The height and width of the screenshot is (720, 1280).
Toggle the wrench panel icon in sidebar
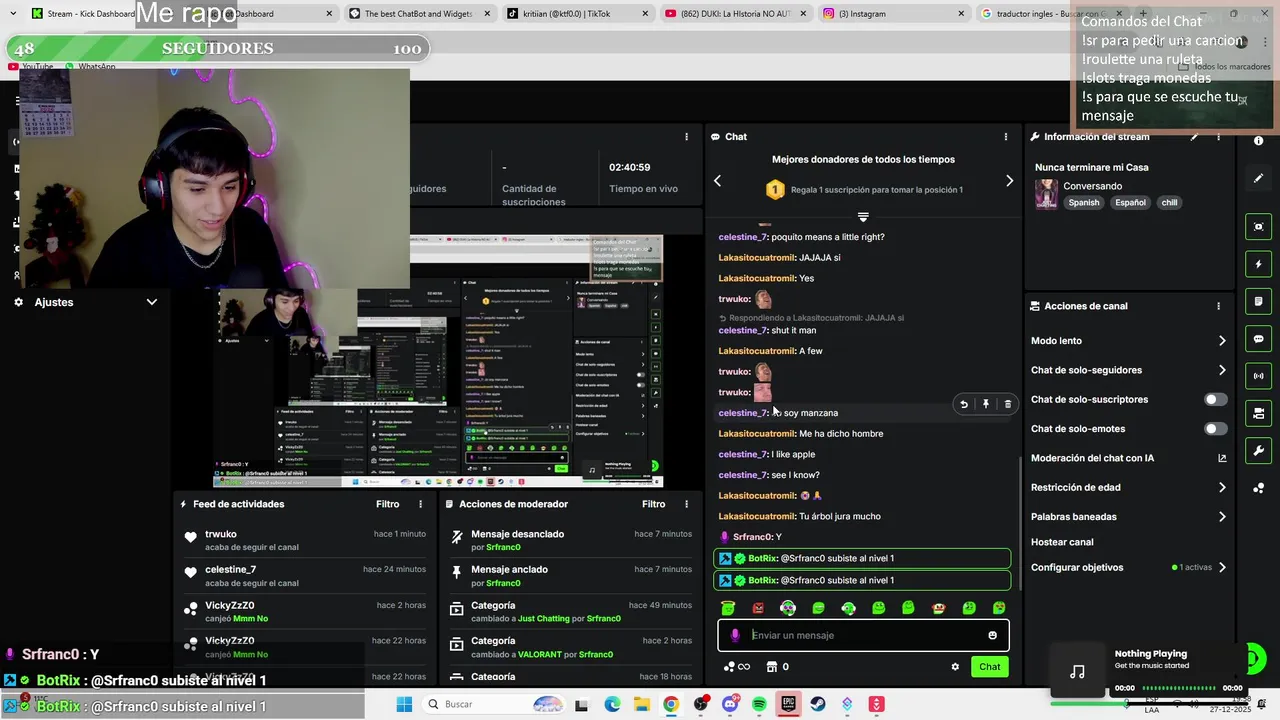1259,450
